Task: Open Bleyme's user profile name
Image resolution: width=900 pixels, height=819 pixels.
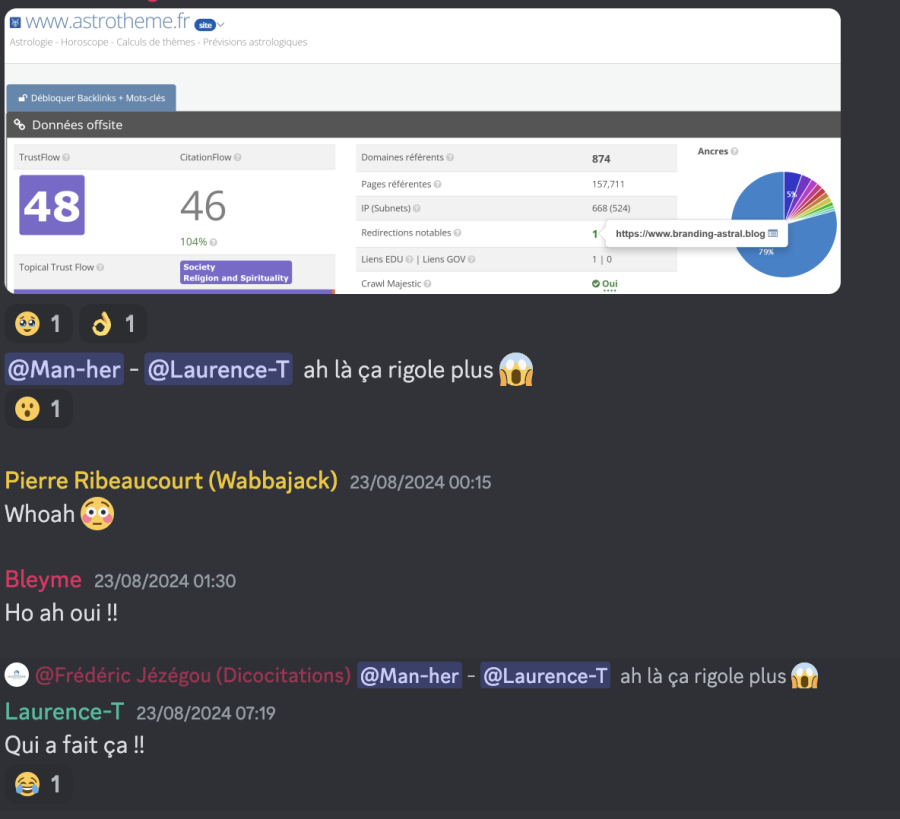Action: point(43,580)
